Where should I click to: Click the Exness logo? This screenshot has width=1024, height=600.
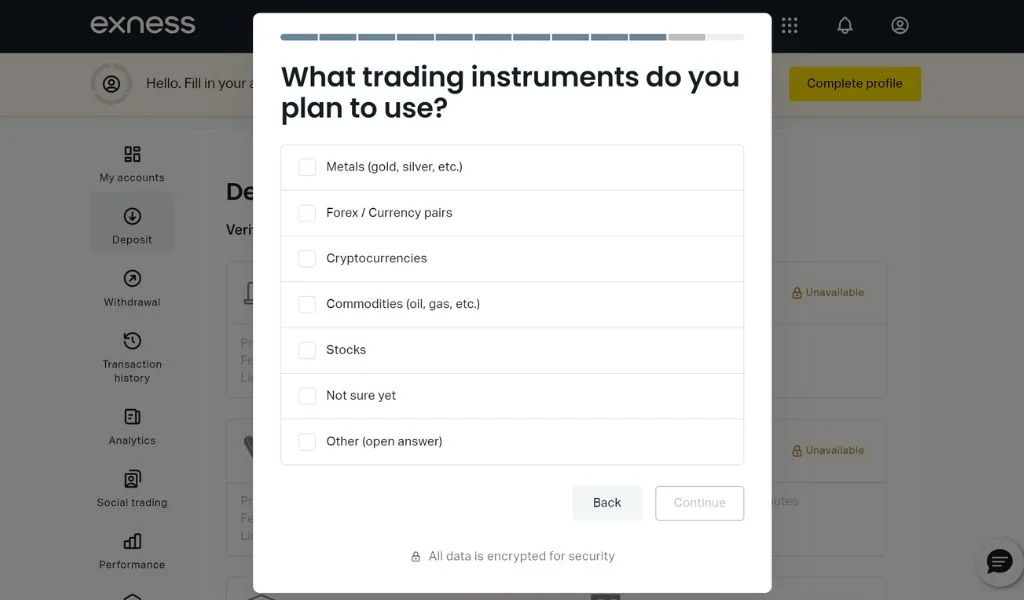tap(142, 26)
